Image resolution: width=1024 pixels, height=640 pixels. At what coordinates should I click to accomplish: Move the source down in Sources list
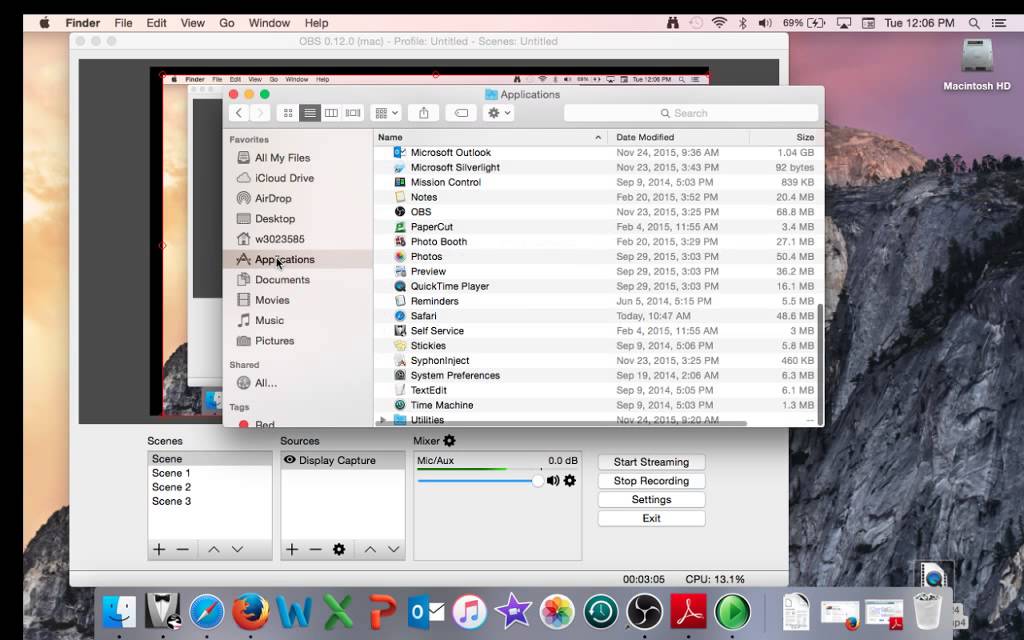click(x=393, y=549)
